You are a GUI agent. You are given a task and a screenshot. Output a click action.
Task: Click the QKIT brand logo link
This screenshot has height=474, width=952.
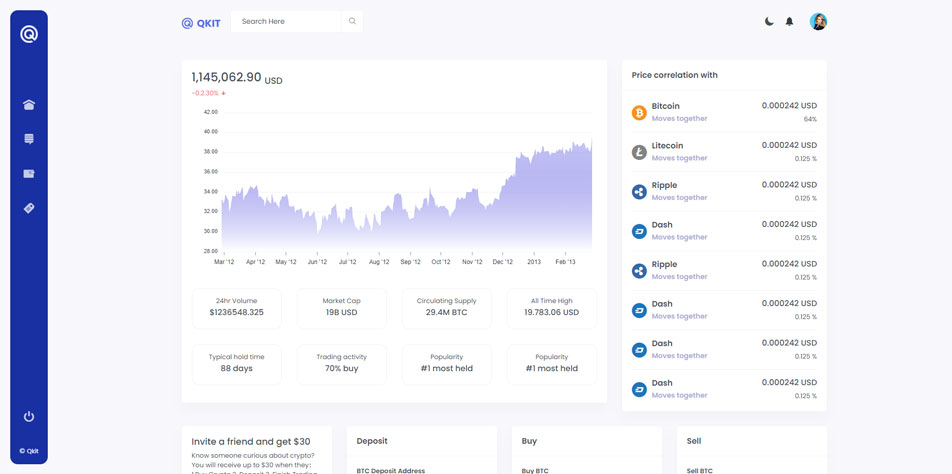(x=201, y=23)
